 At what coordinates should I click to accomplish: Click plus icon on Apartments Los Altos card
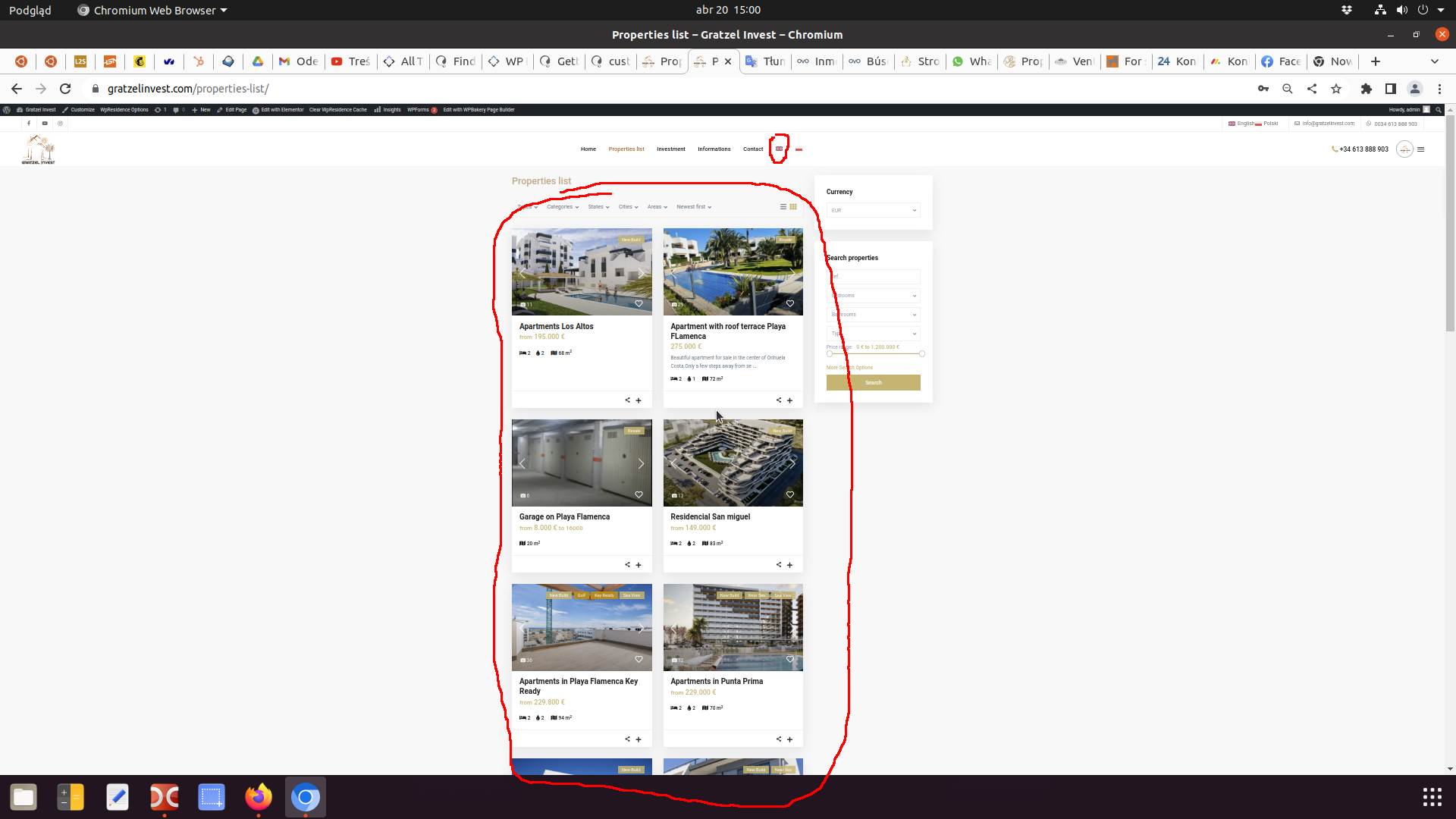click(x=639, y=400)
